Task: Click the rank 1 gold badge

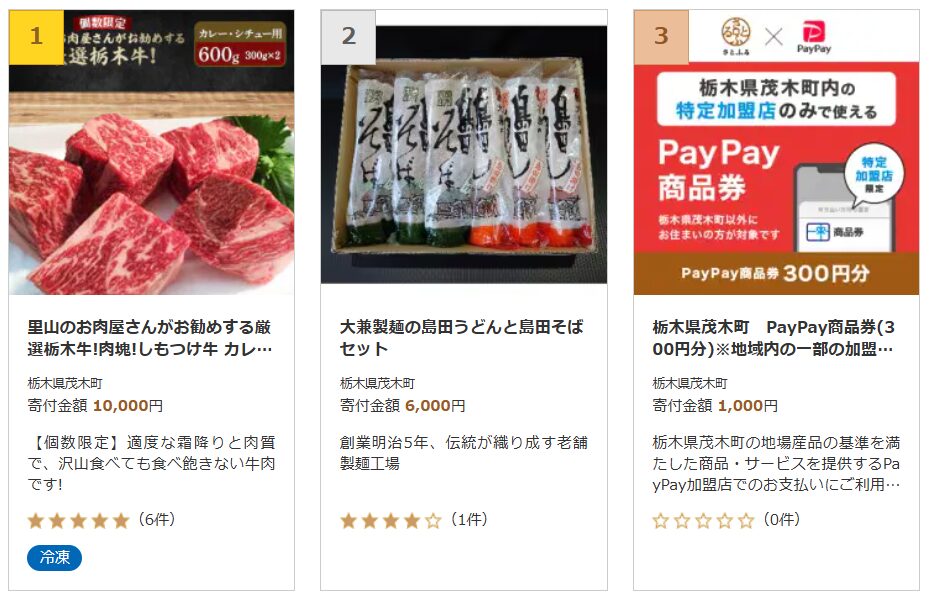Action: [x=36, y=37]
